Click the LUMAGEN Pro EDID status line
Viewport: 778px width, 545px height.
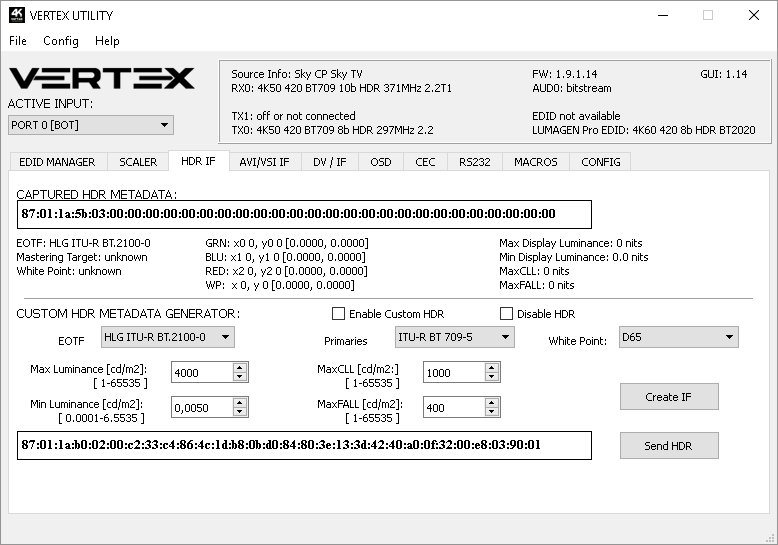pyautogui.click(x=644, y=130)
